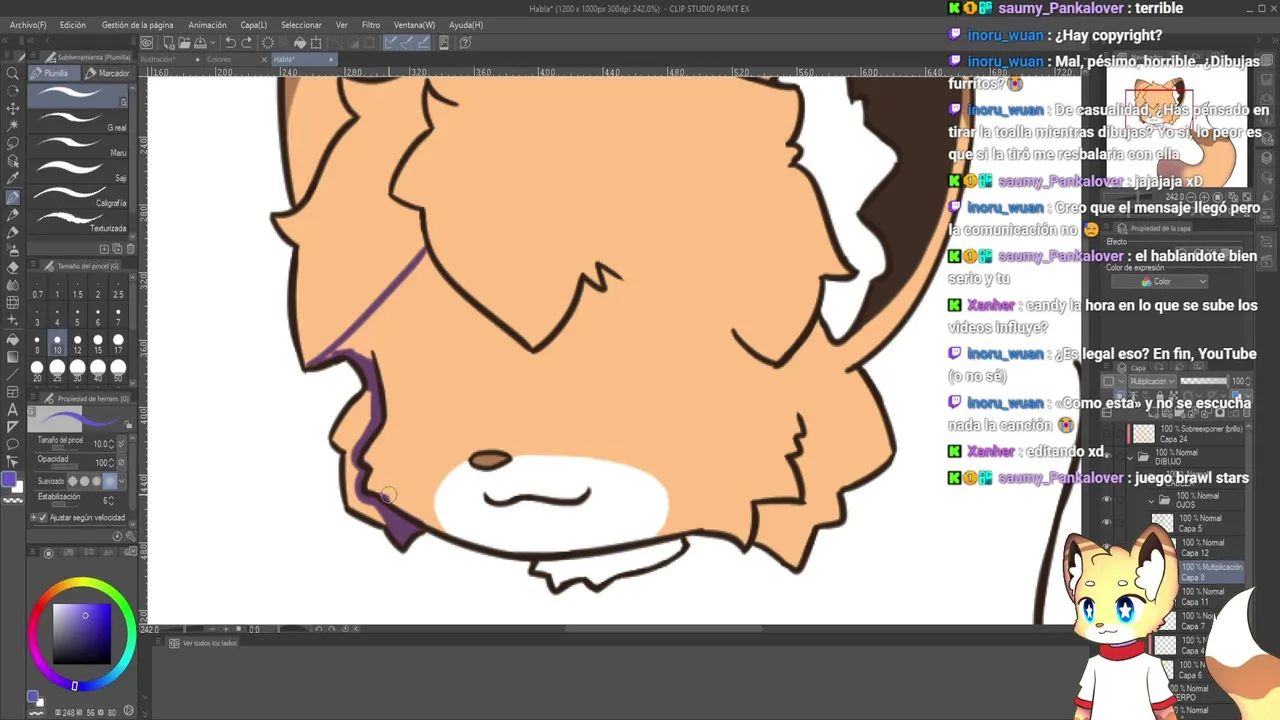
Task: Click the Clear spinner icon in the command bar
Action: coord(267,43)
